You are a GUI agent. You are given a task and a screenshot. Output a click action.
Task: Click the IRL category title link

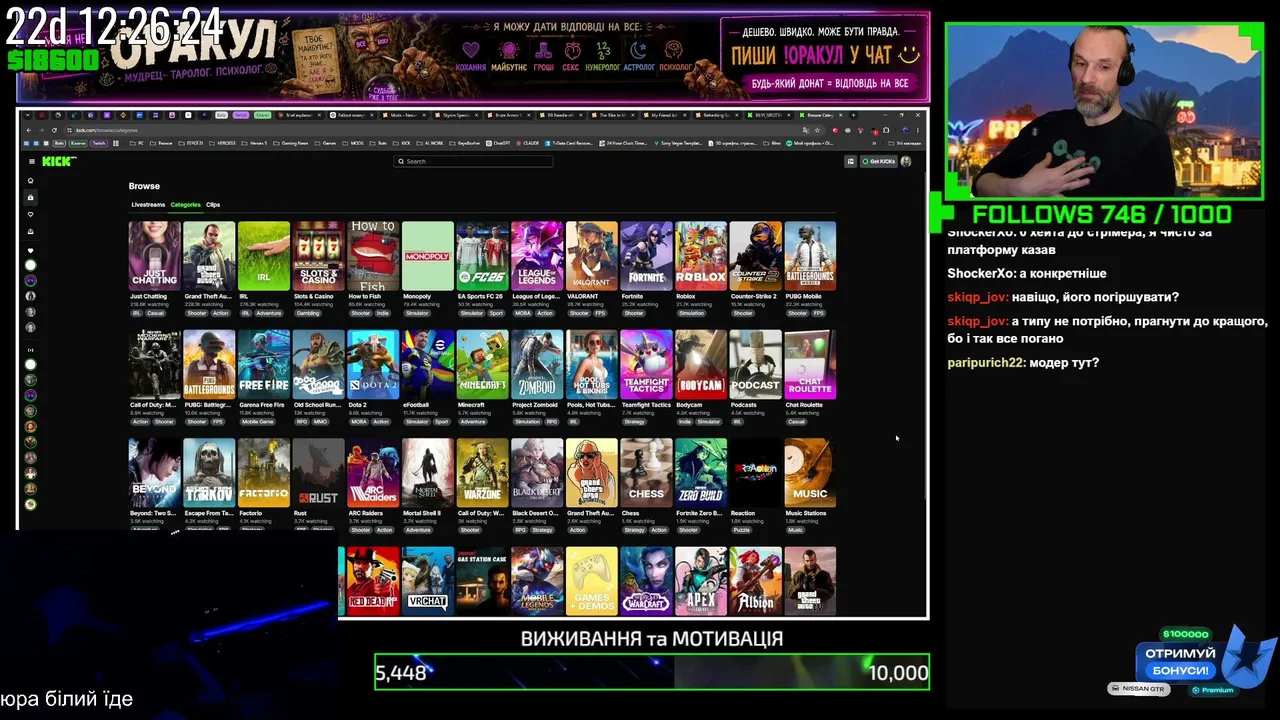pos(243,296)
